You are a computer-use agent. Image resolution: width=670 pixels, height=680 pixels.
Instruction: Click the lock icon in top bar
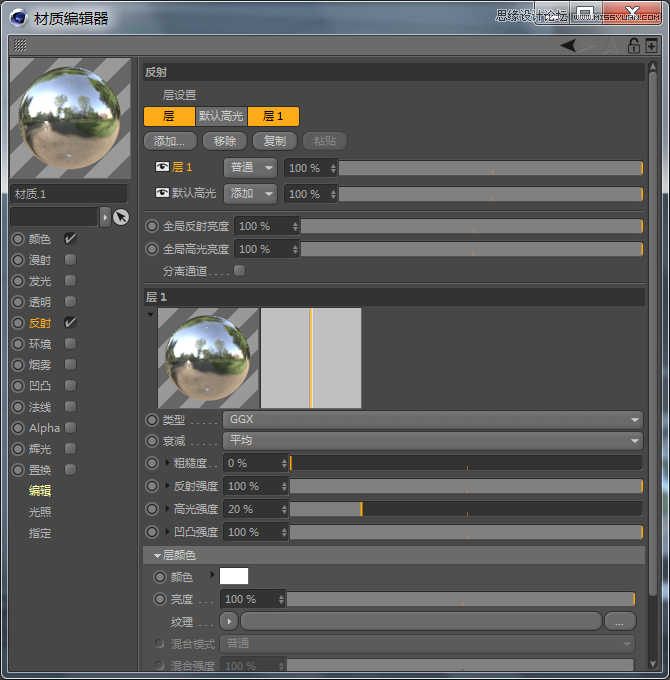pos(633,45)
